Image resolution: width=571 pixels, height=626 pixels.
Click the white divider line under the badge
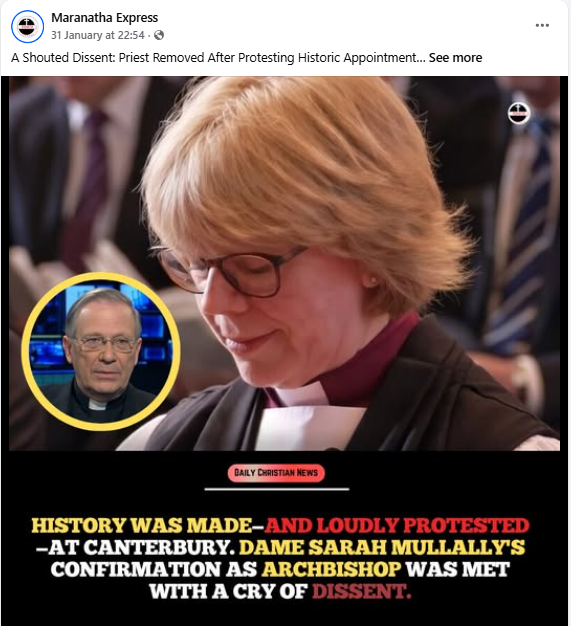[276, 489]
